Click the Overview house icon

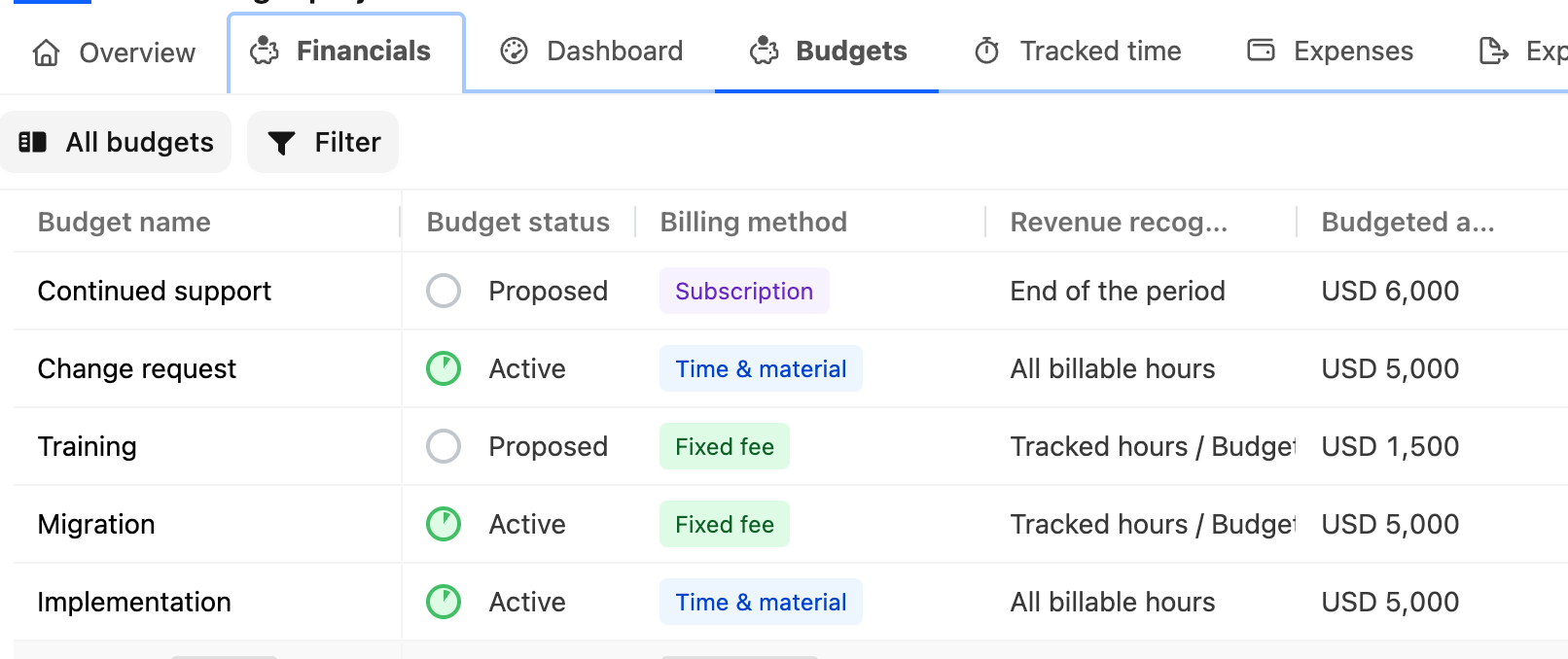46,52
